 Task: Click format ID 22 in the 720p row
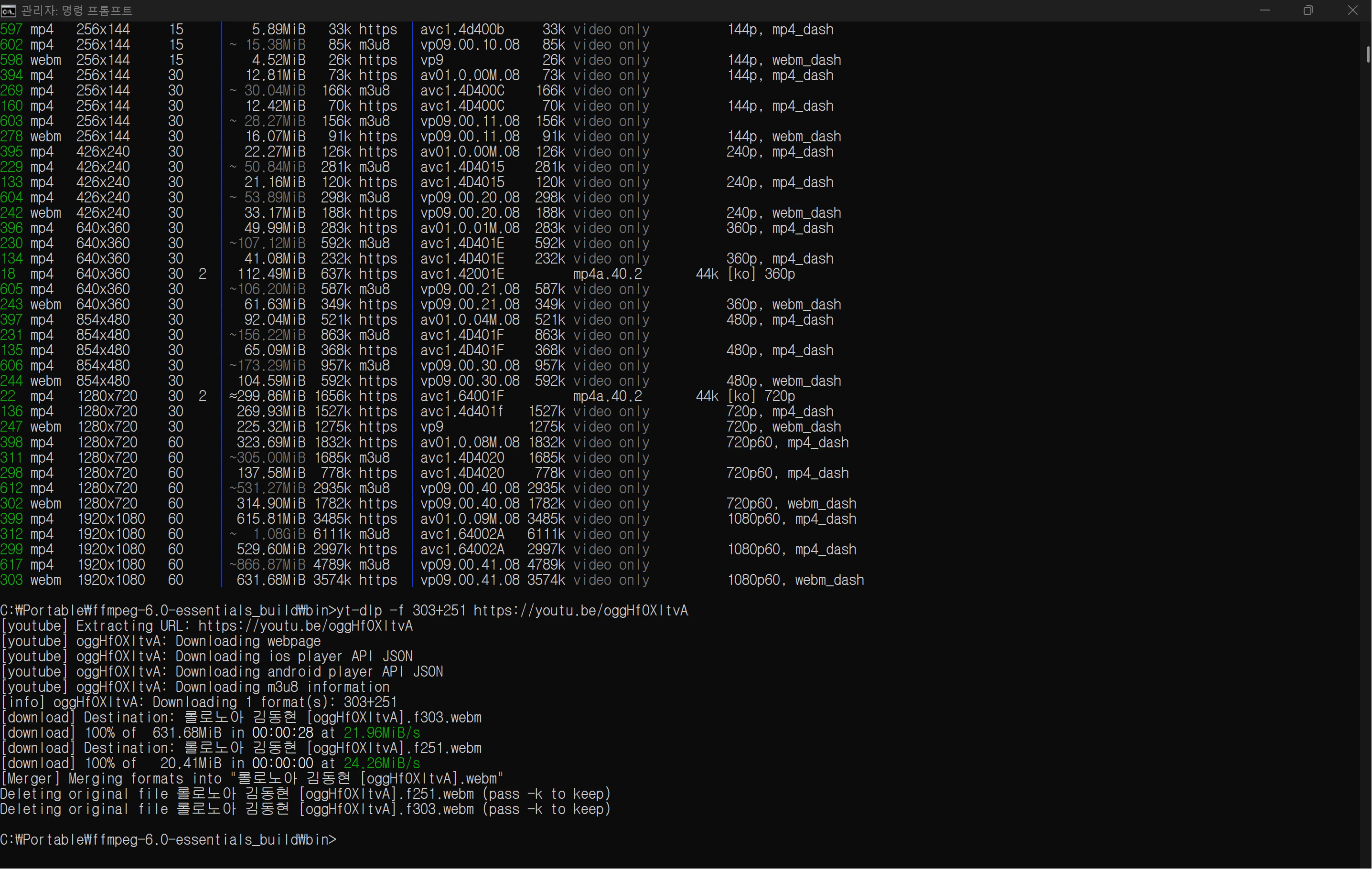coord(8,396)
